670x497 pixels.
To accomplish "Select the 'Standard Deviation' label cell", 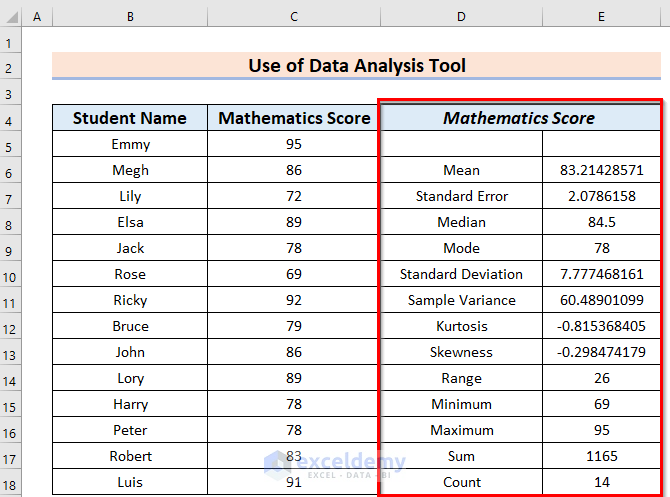I will [461, 274].
